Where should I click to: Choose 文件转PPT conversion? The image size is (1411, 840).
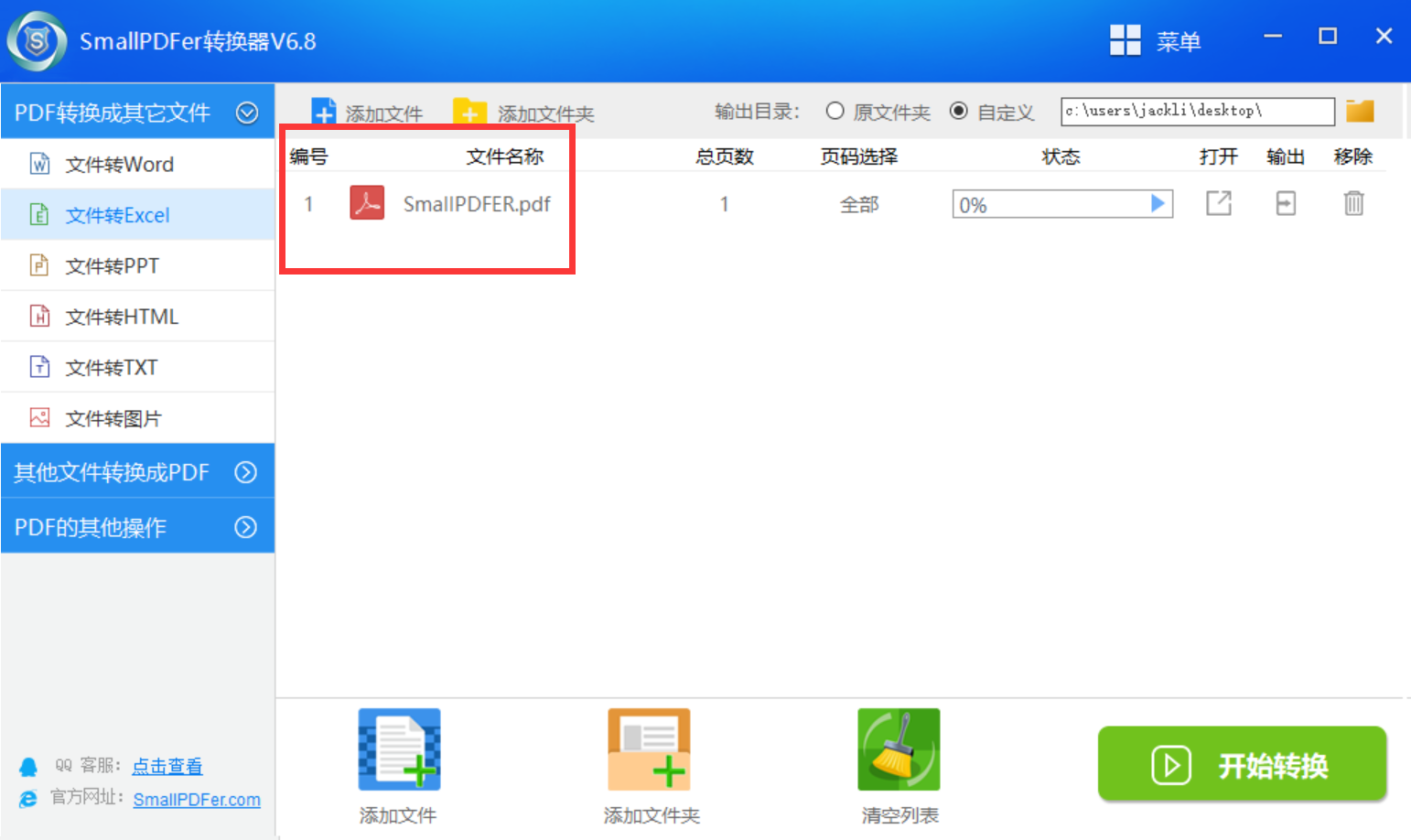click(x=138, y=265)
